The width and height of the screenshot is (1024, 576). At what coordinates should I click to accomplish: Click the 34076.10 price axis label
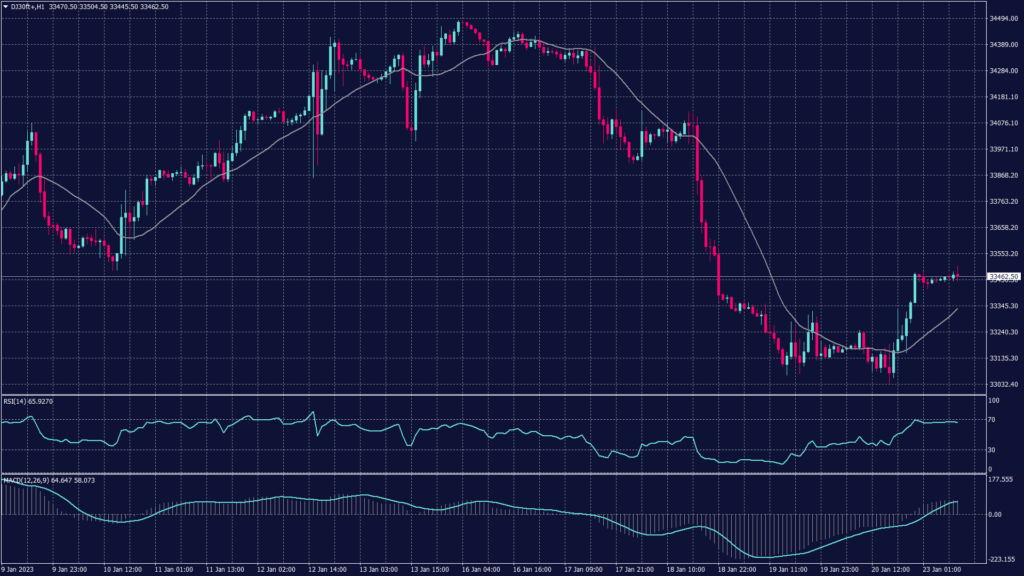tap(1003, 124)
